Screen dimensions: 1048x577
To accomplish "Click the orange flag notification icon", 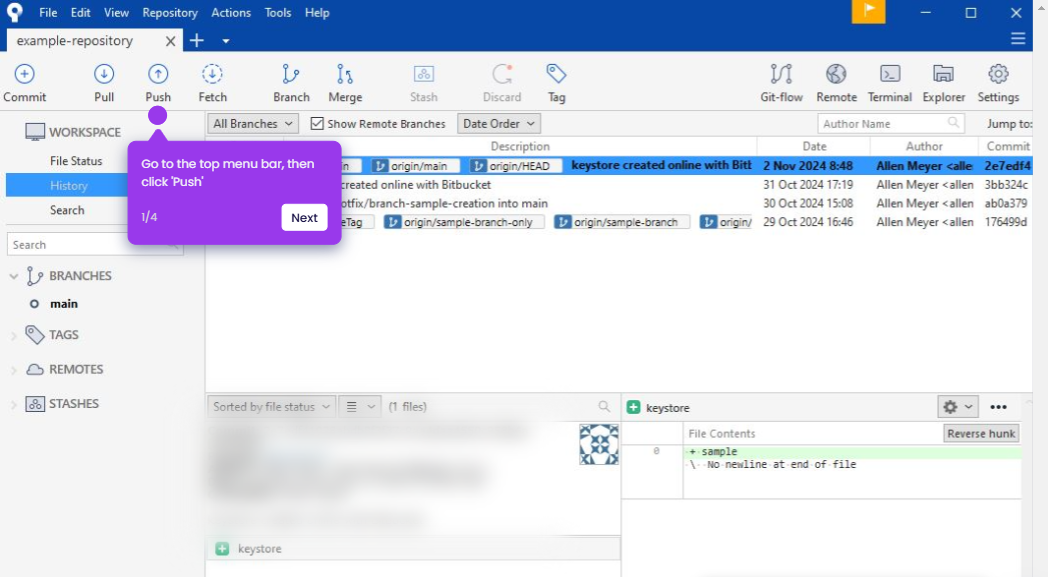I will (868, 11).
